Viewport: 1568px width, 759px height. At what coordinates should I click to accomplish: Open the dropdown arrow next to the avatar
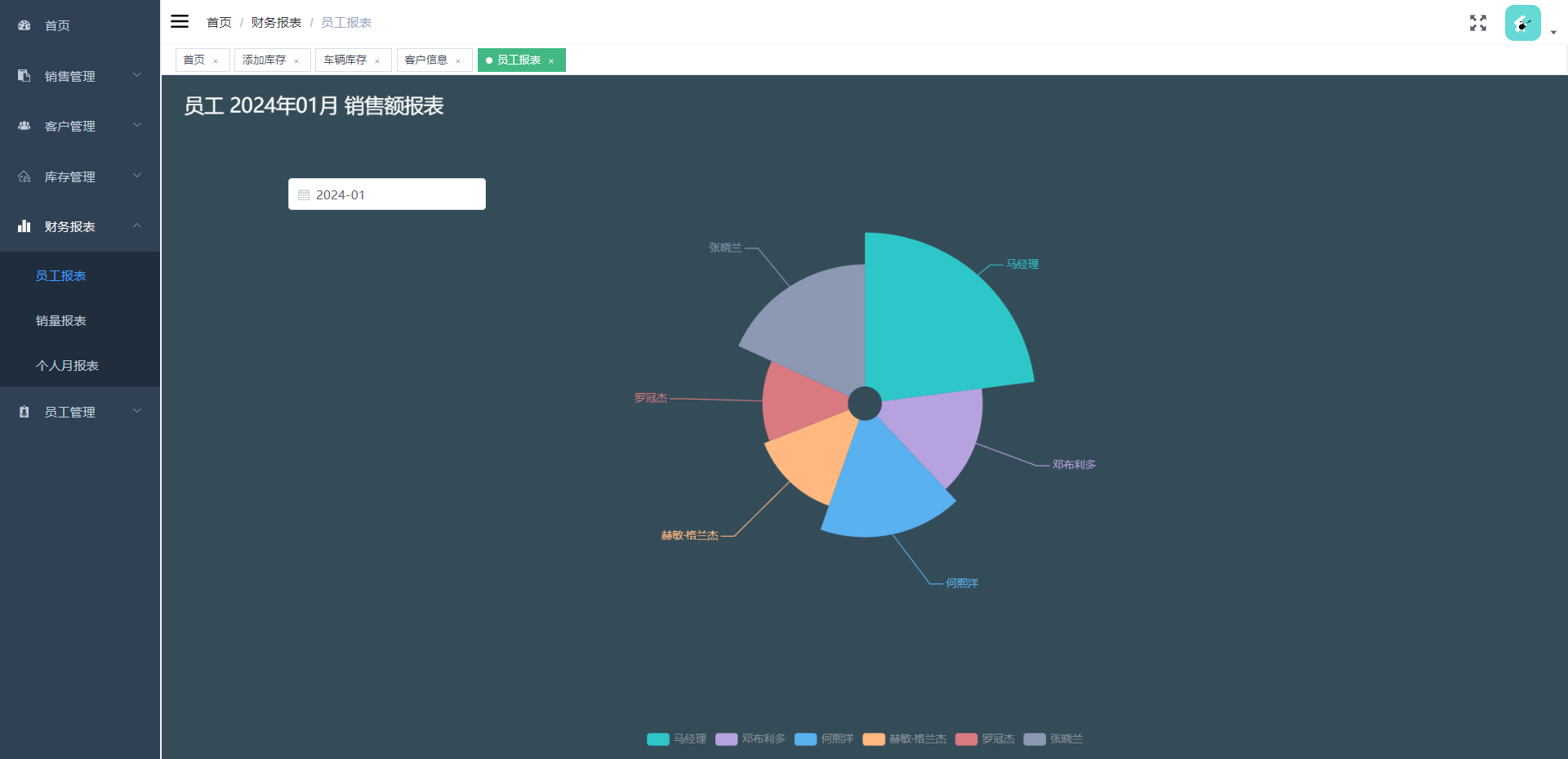[x=1553, y=31]
